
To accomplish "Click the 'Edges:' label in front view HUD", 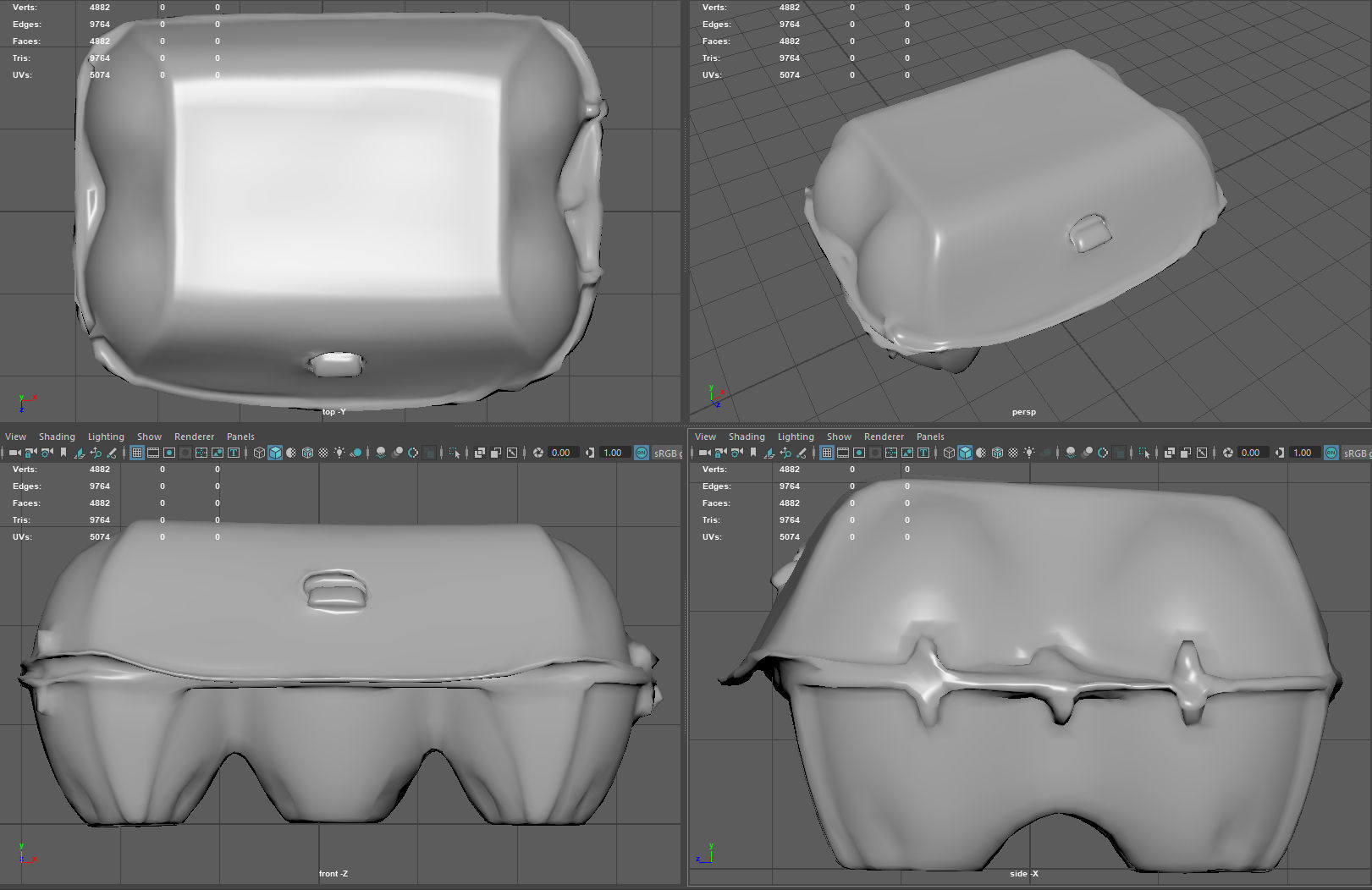I will coord(26,486).
